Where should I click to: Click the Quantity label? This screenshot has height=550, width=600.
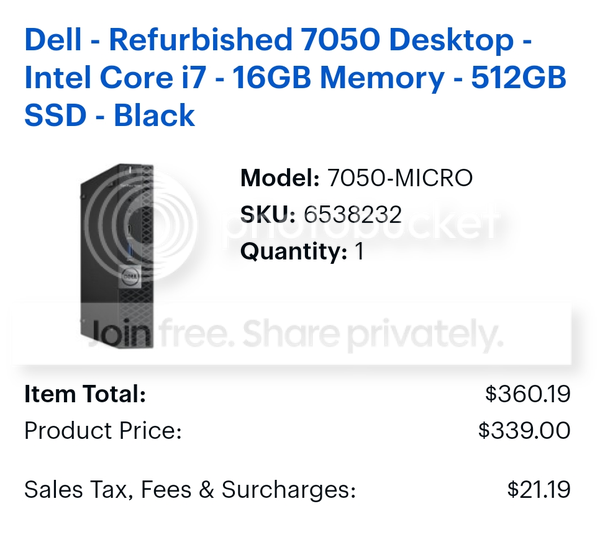[294, 250]
